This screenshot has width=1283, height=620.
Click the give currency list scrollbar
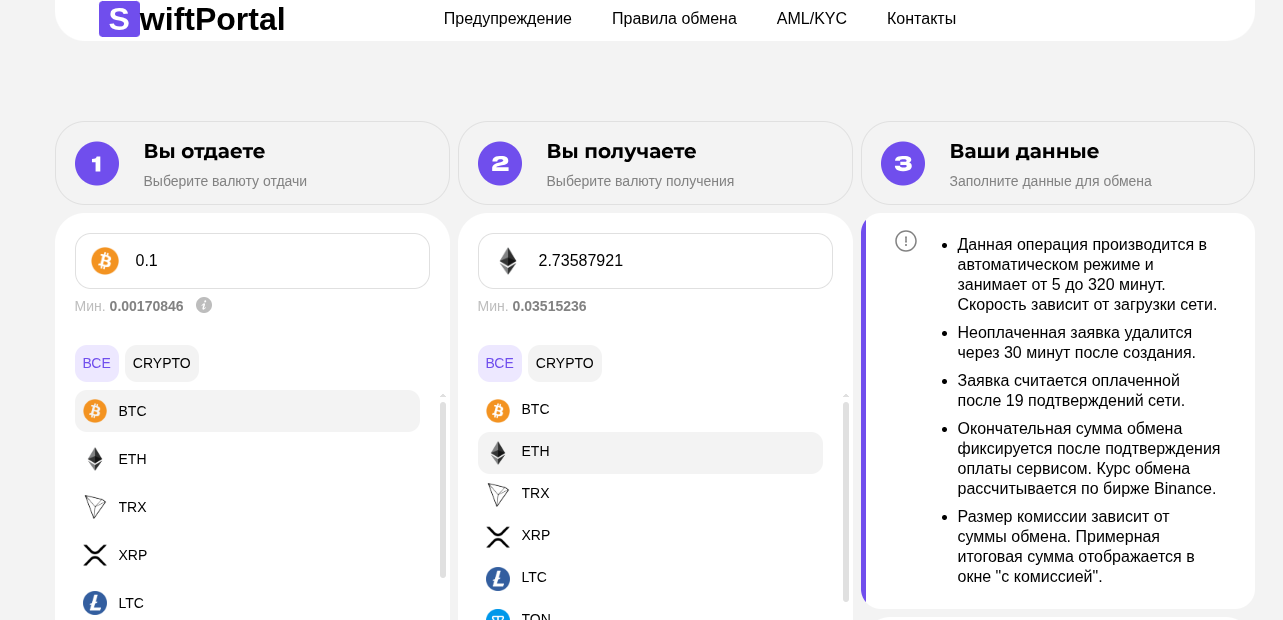443,490
